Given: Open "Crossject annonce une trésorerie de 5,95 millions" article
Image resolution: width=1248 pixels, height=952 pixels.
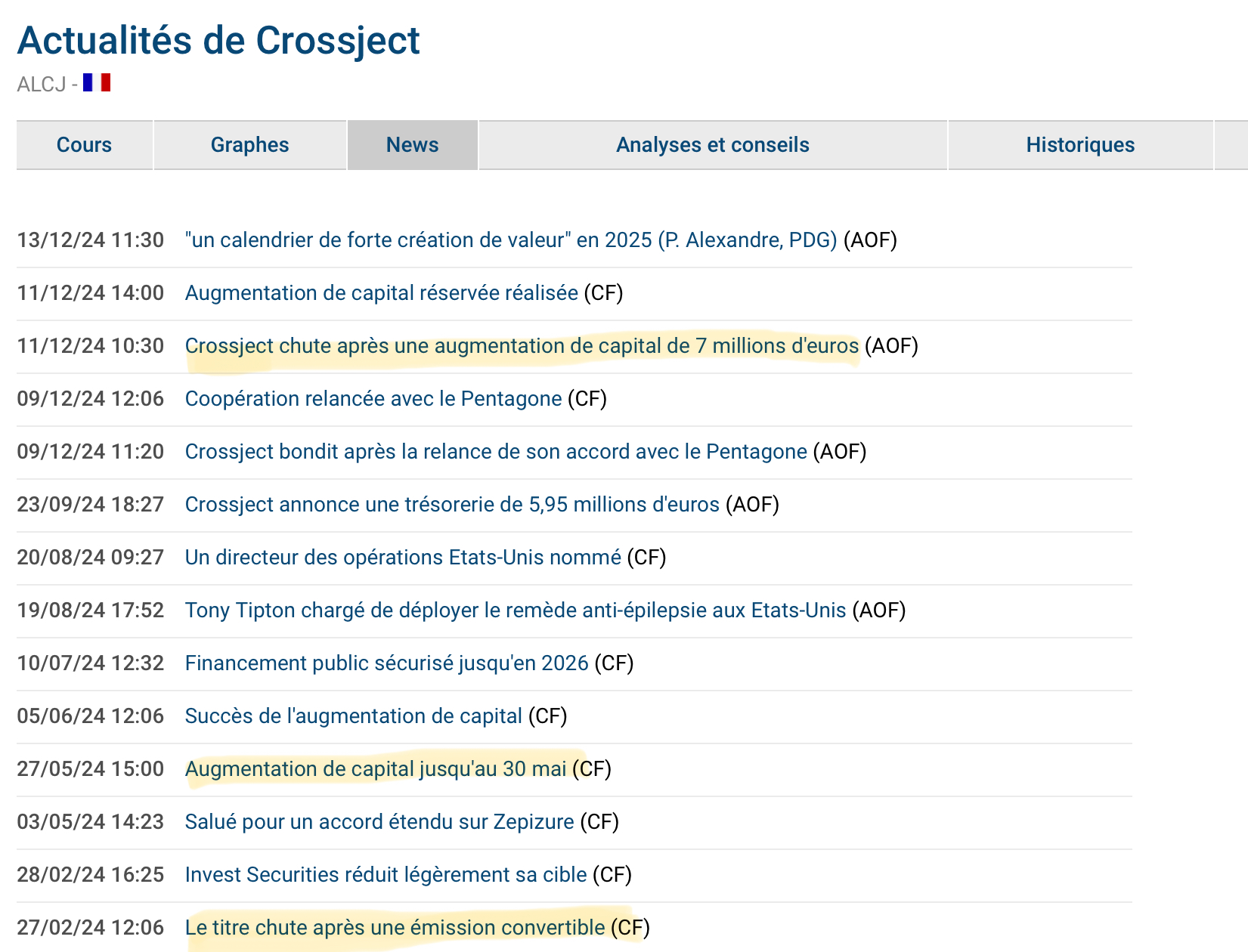Looking at the screenshot, I should [452, 505].
